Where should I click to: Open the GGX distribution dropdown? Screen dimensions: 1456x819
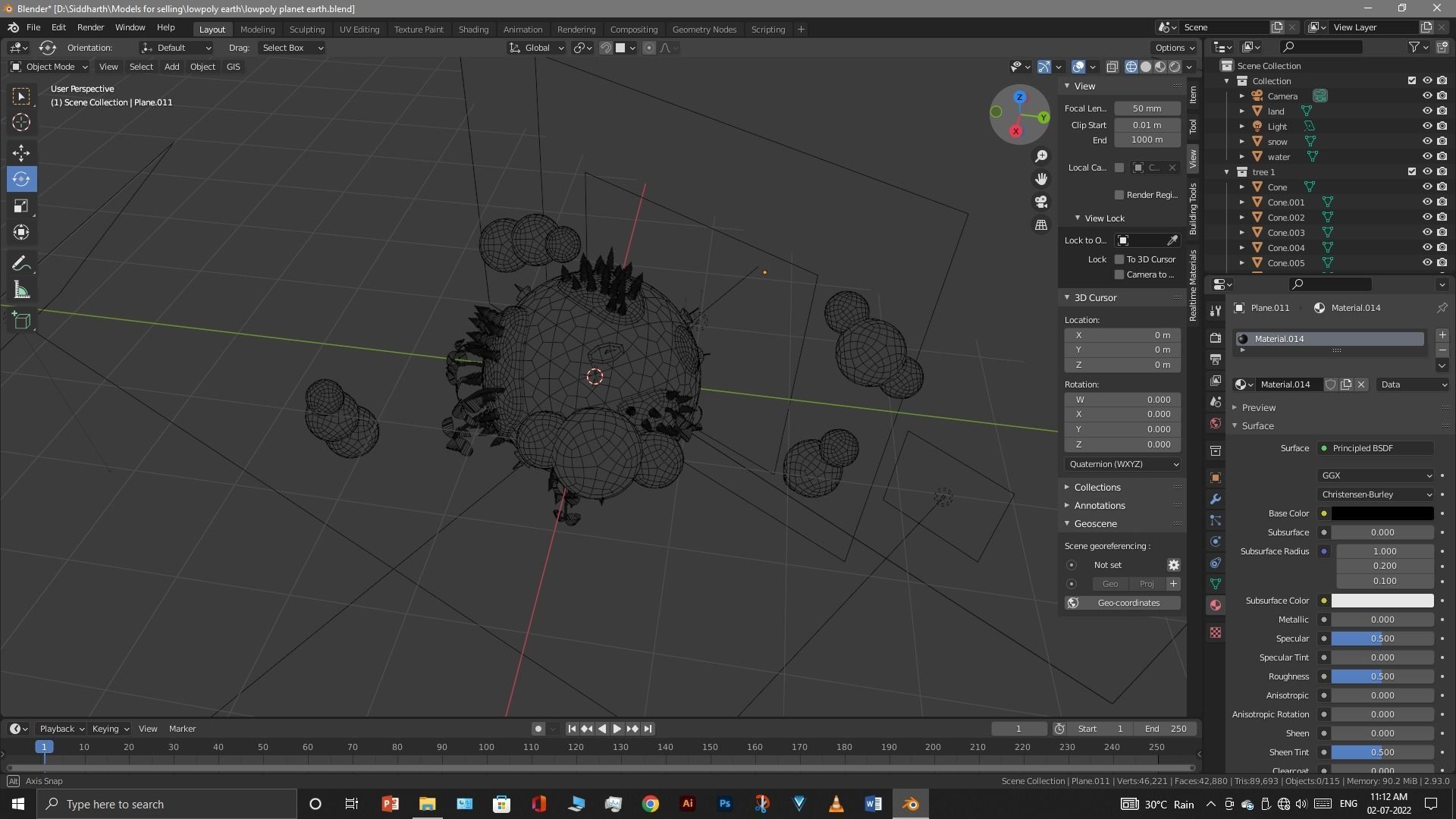tap(1376, 475)
